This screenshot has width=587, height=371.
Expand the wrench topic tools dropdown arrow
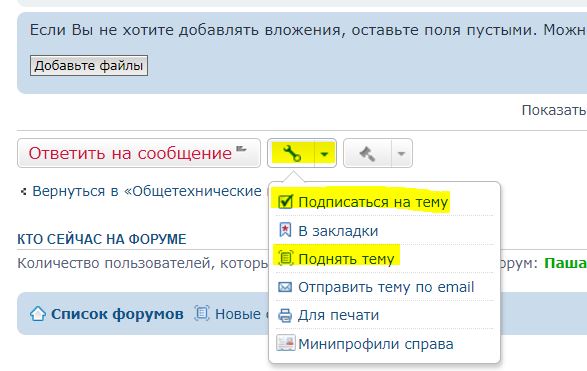(x=324, y=154)
